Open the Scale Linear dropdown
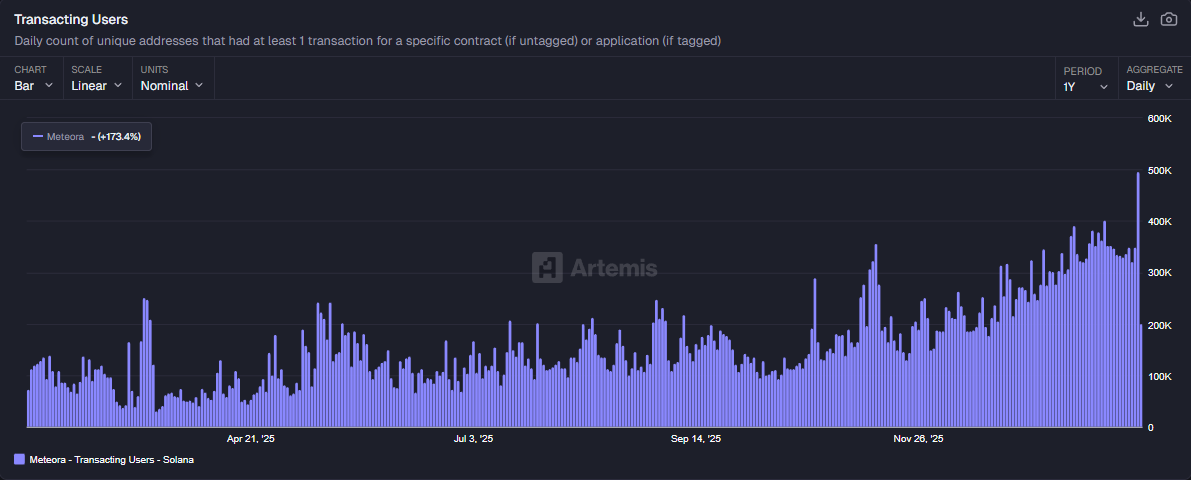This screenshot has height=480, width=1191. coord(97,78)
